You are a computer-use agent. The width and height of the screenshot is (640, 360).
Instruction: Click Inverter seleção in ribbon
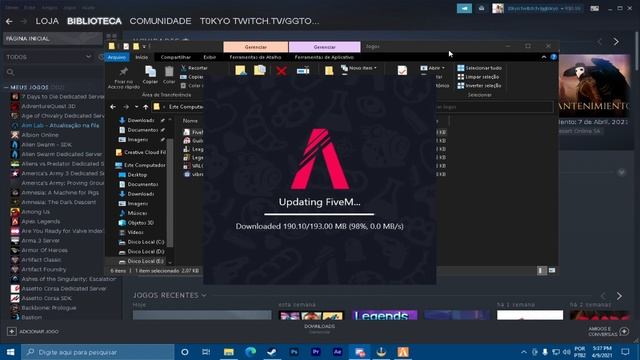tap(479, 86)
